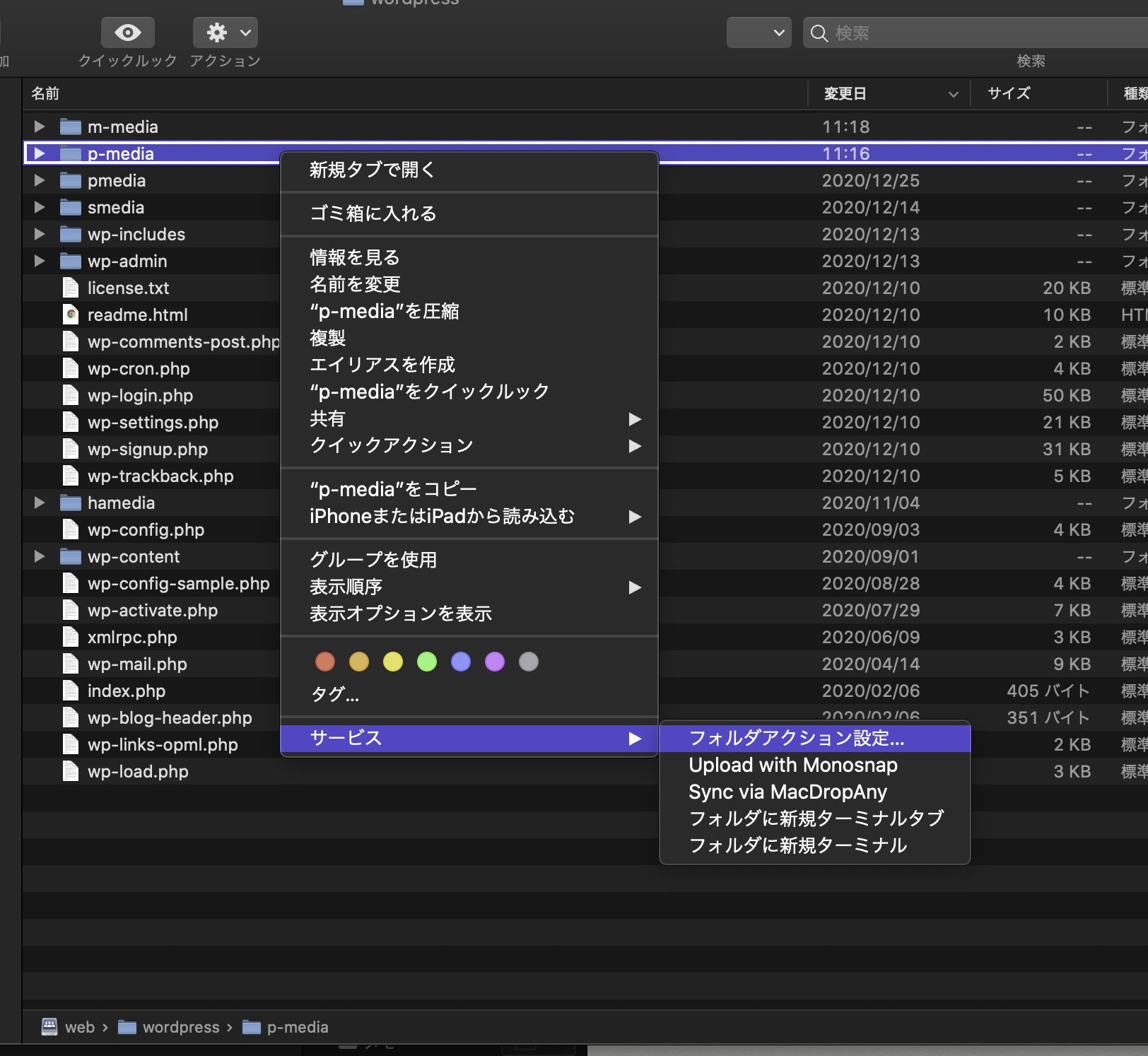Click the search magnifier icon
The width and height of the screenshot is (1148, 1056).
point(819,33)
